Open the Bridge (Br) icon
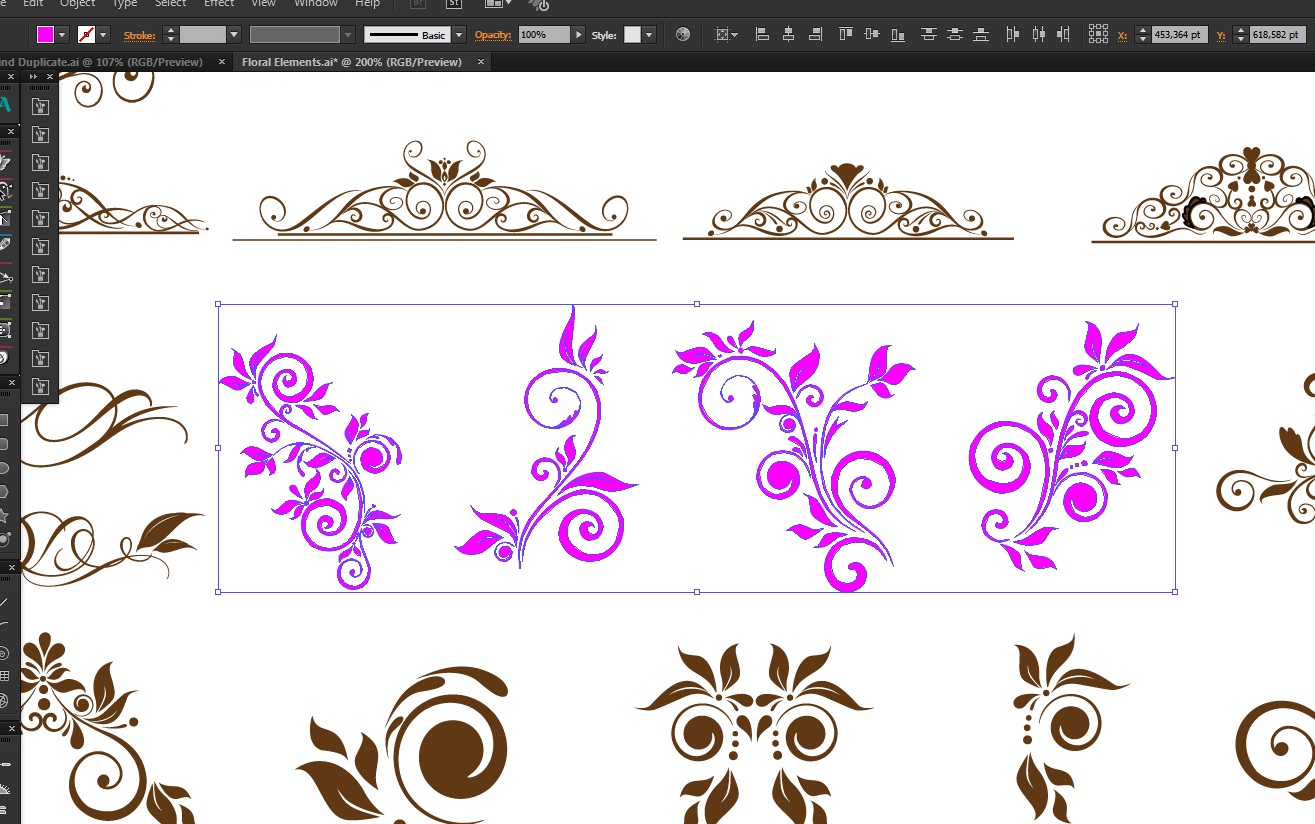This screenshot has height=824, width=1315. coord(419,4)
